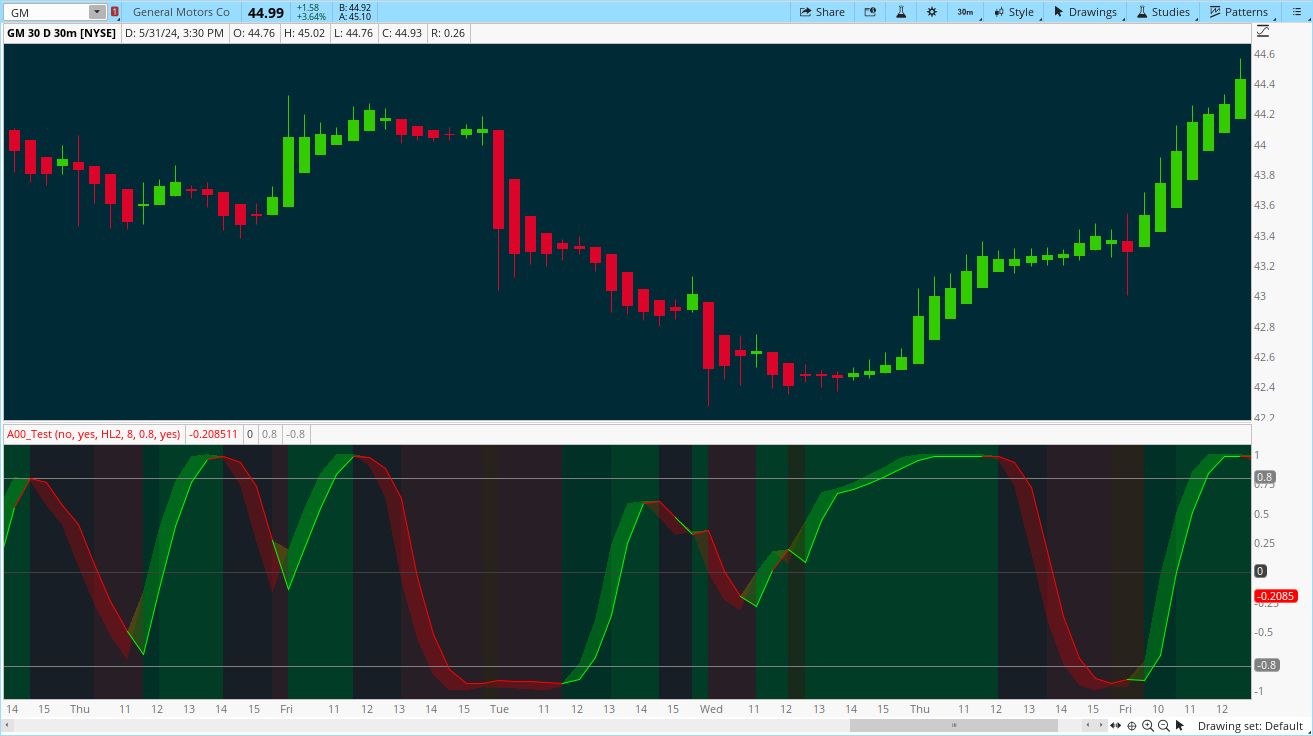Image resolution: width=1313 pixels, height=736 pixels.
Task: Click the zoom out magnifier icon
Action: (1163, 725)
